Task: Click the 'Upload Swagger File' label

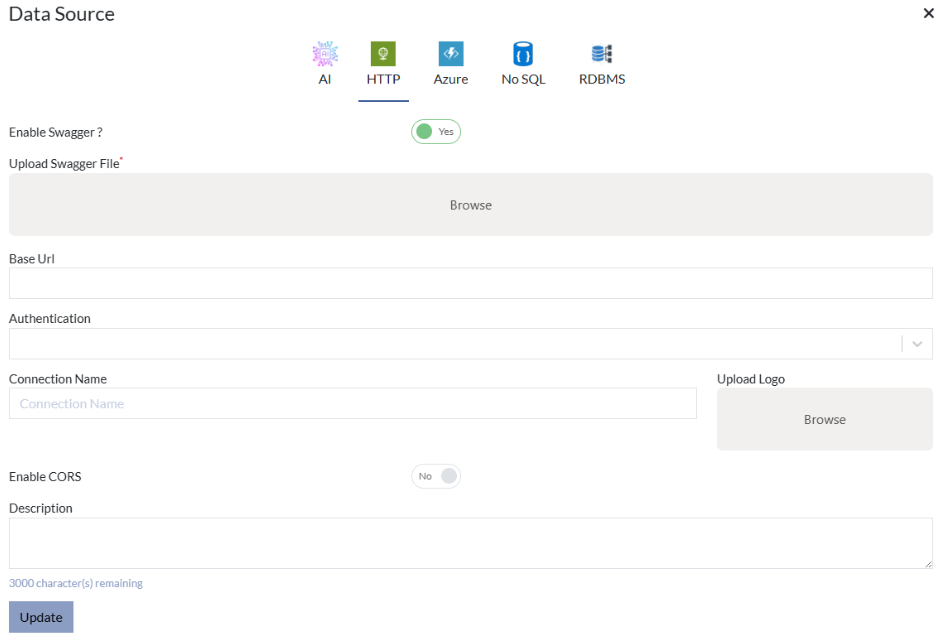Action: 64,163
